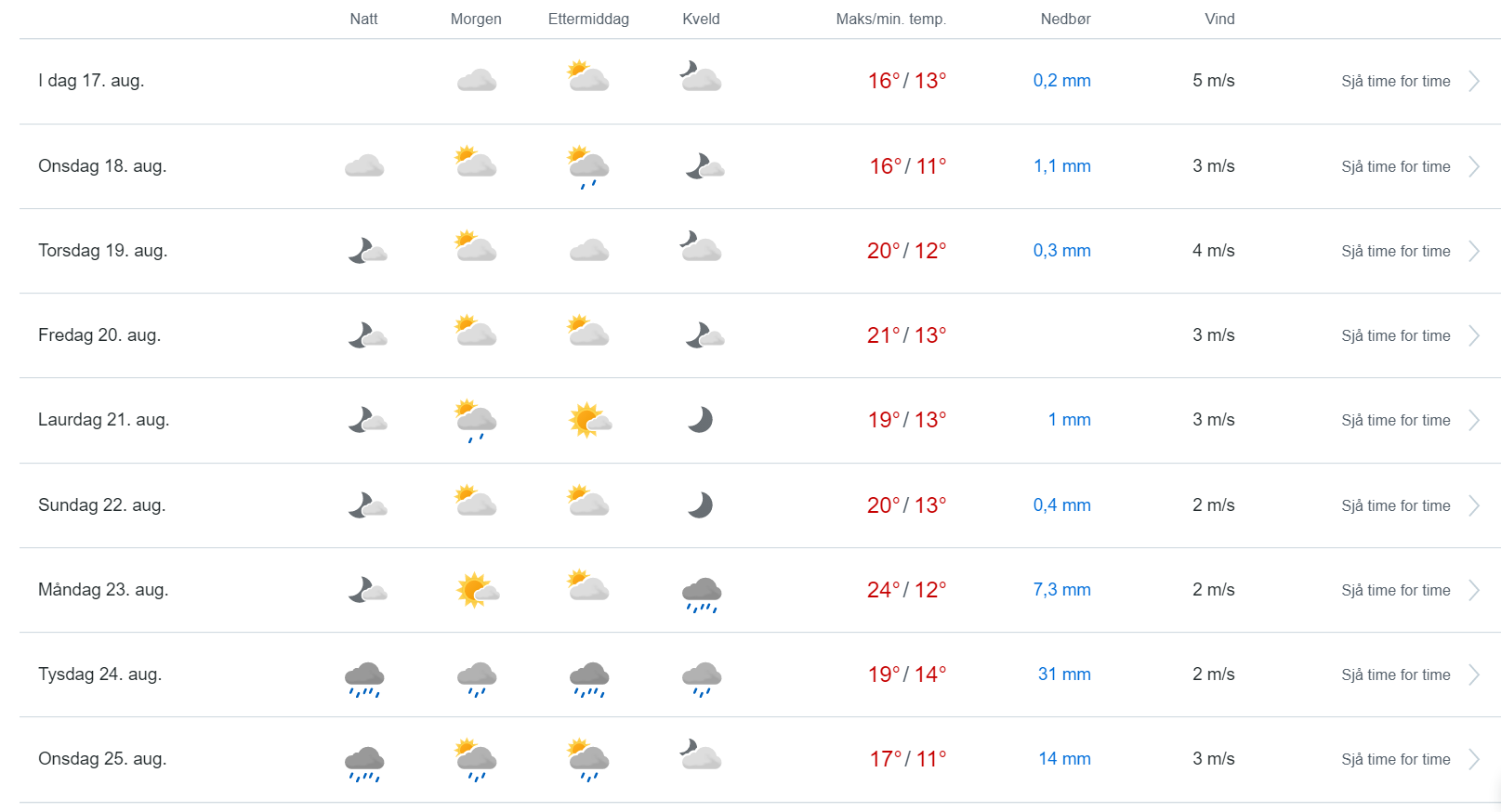Open 'Sjå time for time' for Onsdag 18. aug.

pos(1395,166)
